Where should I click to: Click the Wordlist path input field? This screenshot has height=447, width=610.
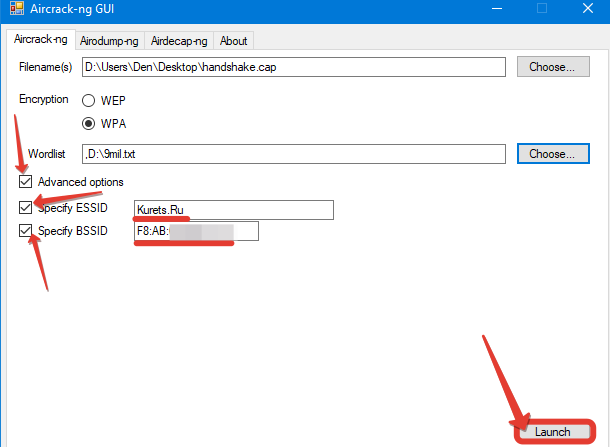[294, 154]
